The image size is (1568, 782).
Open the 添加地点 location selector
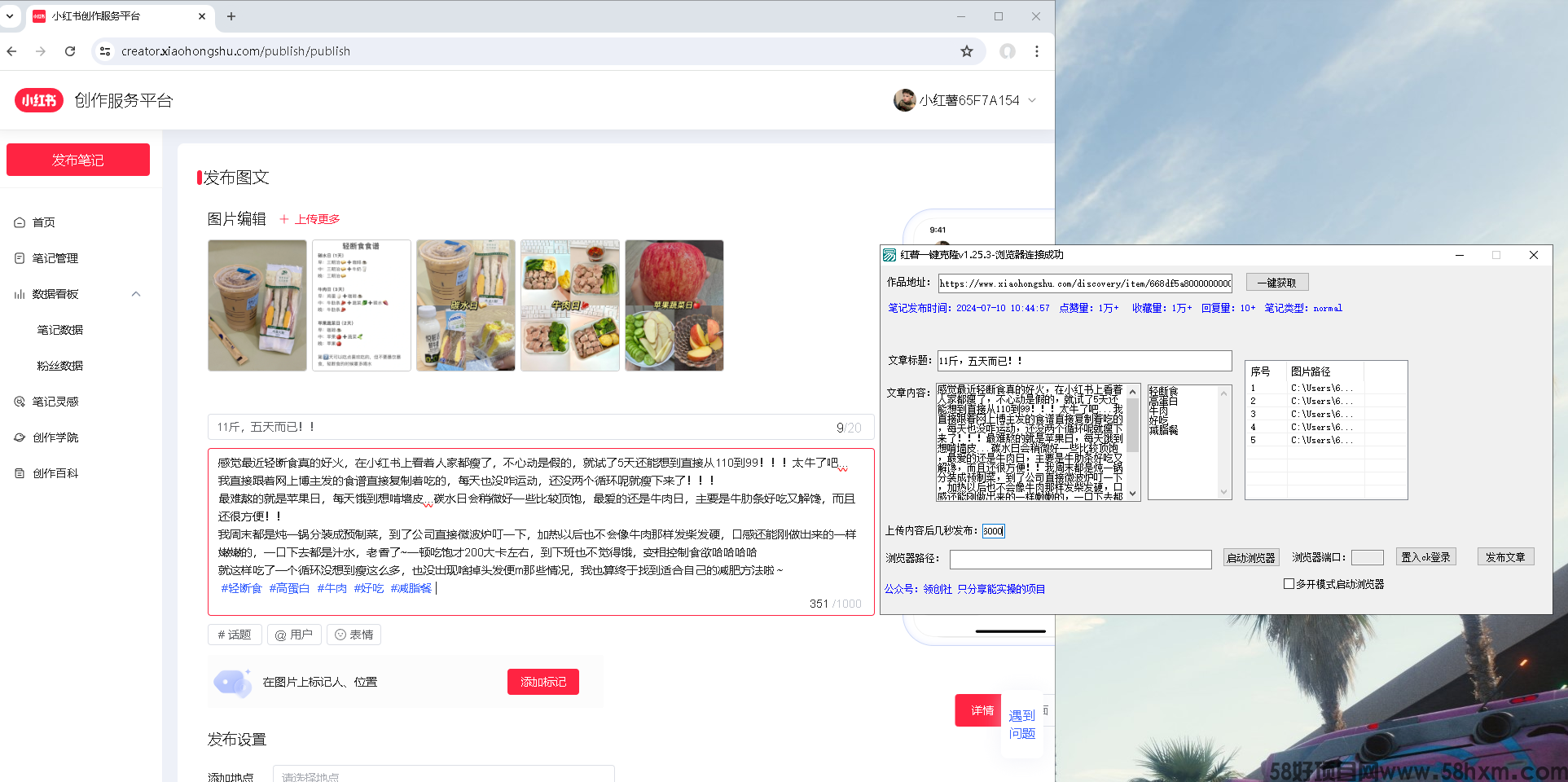click(x=443, y=776)
